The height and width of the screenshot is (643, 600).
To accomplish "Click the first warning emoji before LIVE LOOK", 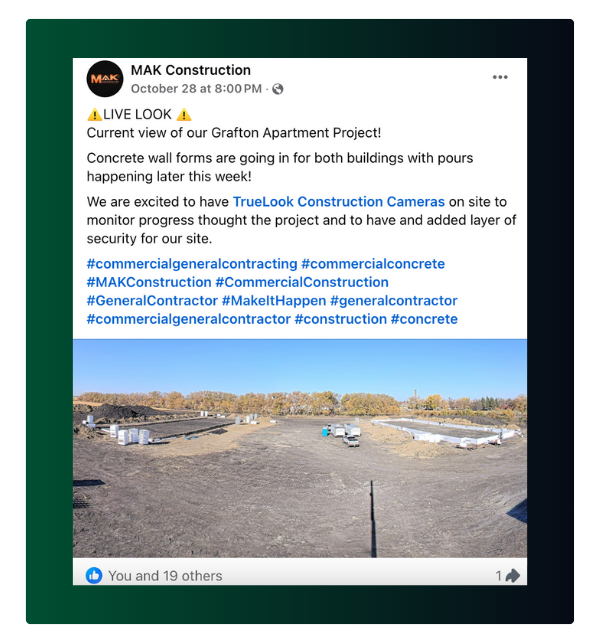I will (94, 114).
